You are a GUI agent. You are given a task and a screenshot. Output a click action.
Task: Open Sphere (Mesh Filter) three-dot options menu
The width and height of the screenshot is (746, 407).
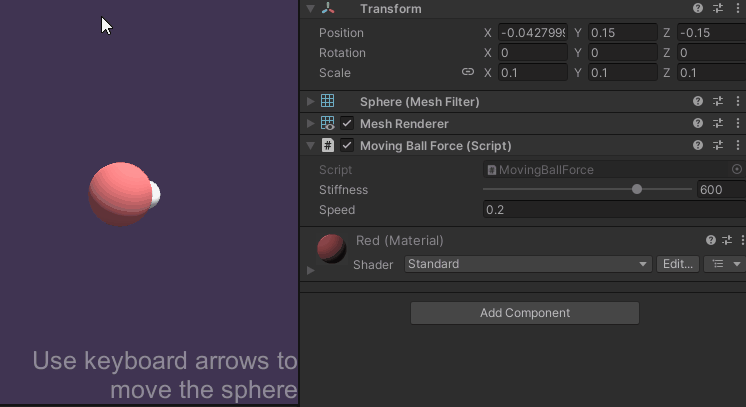[x=738, y=102]
